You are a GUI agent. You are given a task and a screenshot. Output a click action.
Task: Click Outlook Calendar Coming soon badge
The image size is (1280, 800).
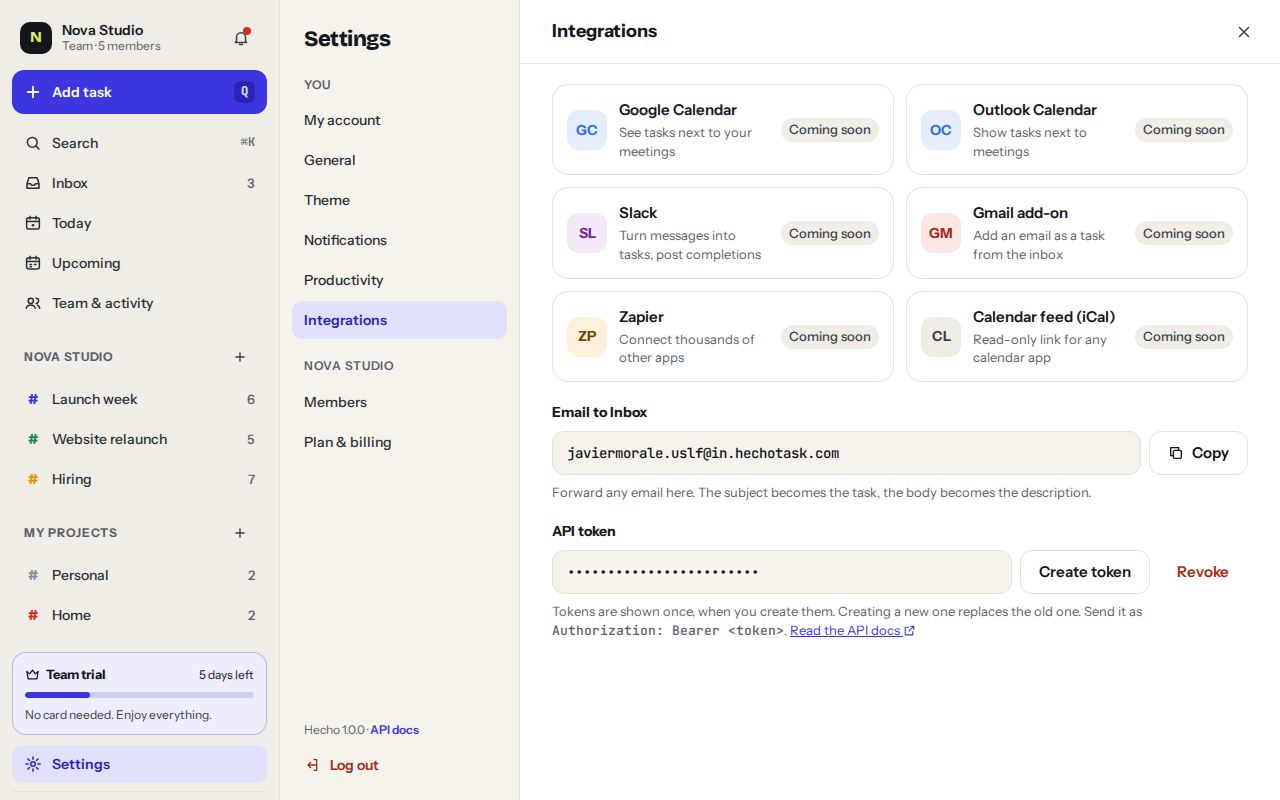coord(1184,130)
